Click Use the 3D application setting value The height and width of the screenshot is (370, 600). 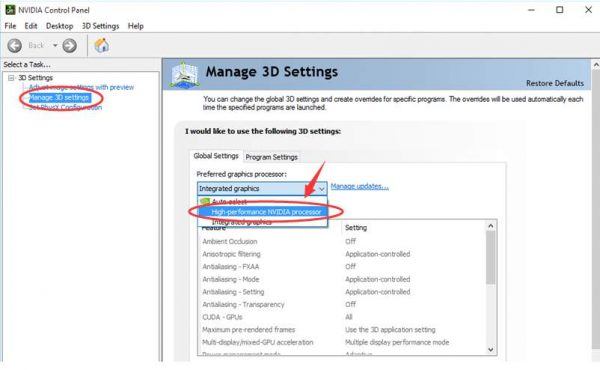tap(390, 329)
